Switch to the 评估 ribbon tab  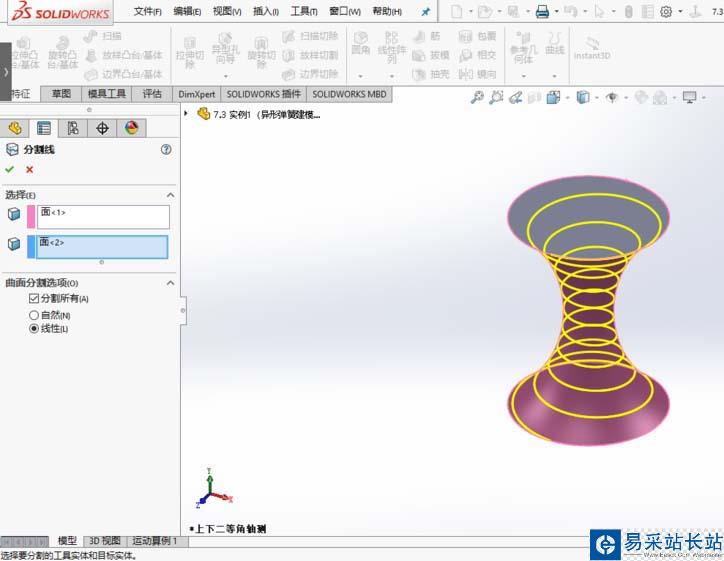(152, 94)
